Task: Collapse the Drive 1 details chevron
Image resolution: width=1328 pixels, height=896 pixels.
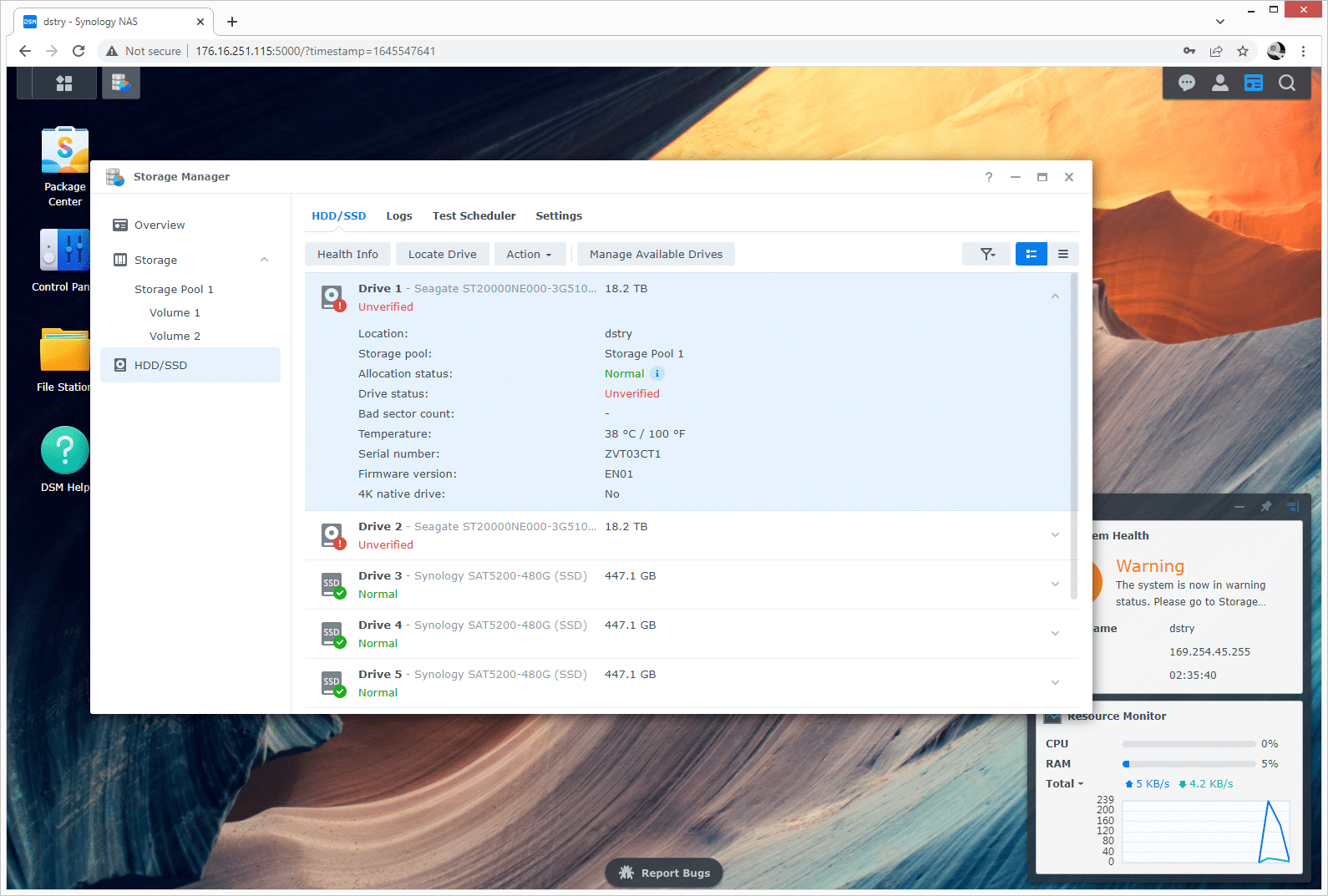Action: 1055,296
